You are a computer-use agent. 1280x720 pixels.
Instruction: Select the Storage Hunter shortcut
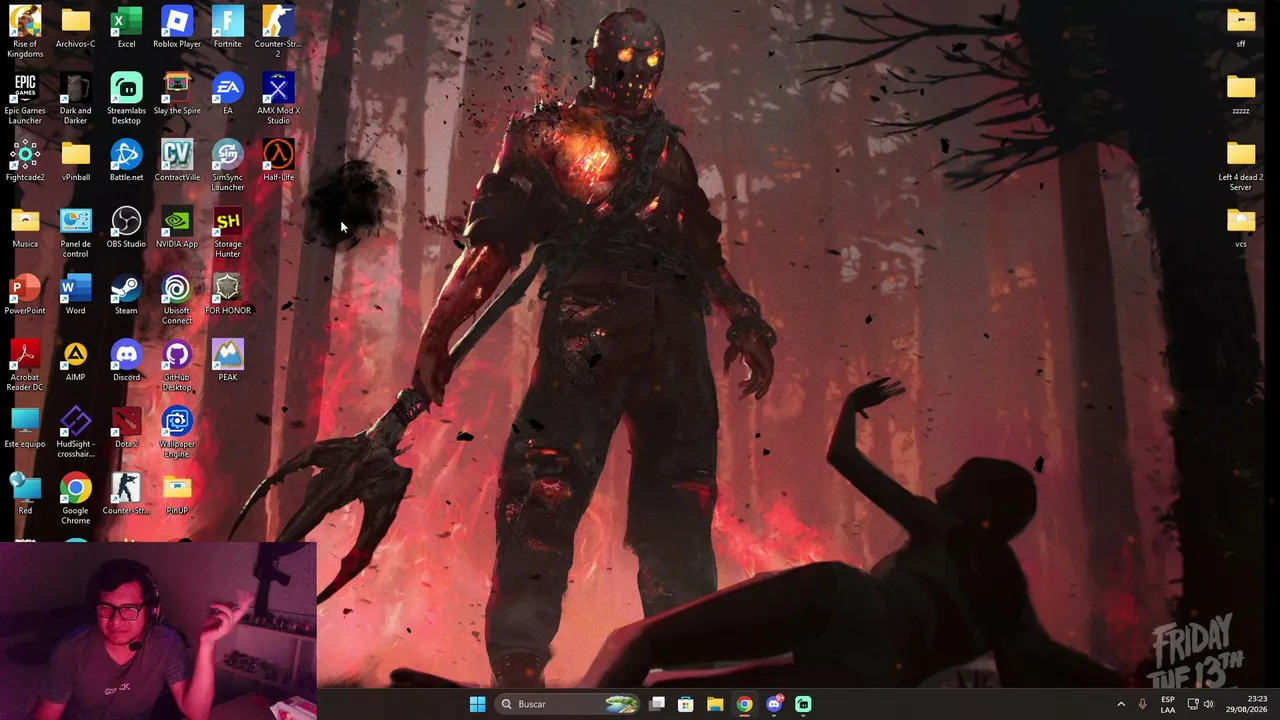point(228,233)
